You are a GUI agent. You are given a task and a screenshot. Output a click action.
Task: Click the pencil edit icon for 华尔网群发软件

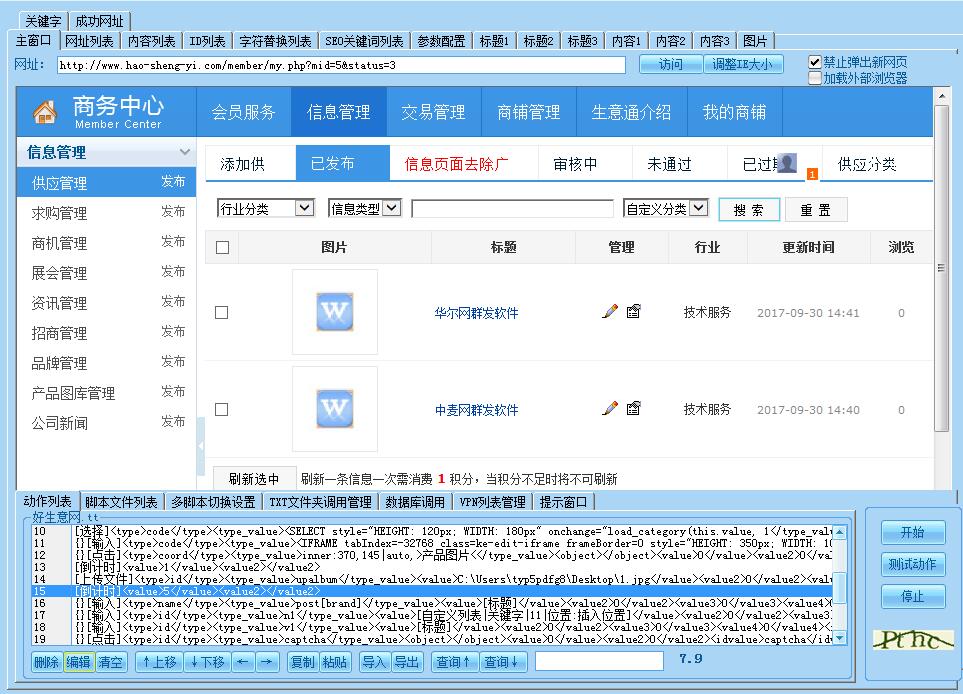click(x=610, y=311)
